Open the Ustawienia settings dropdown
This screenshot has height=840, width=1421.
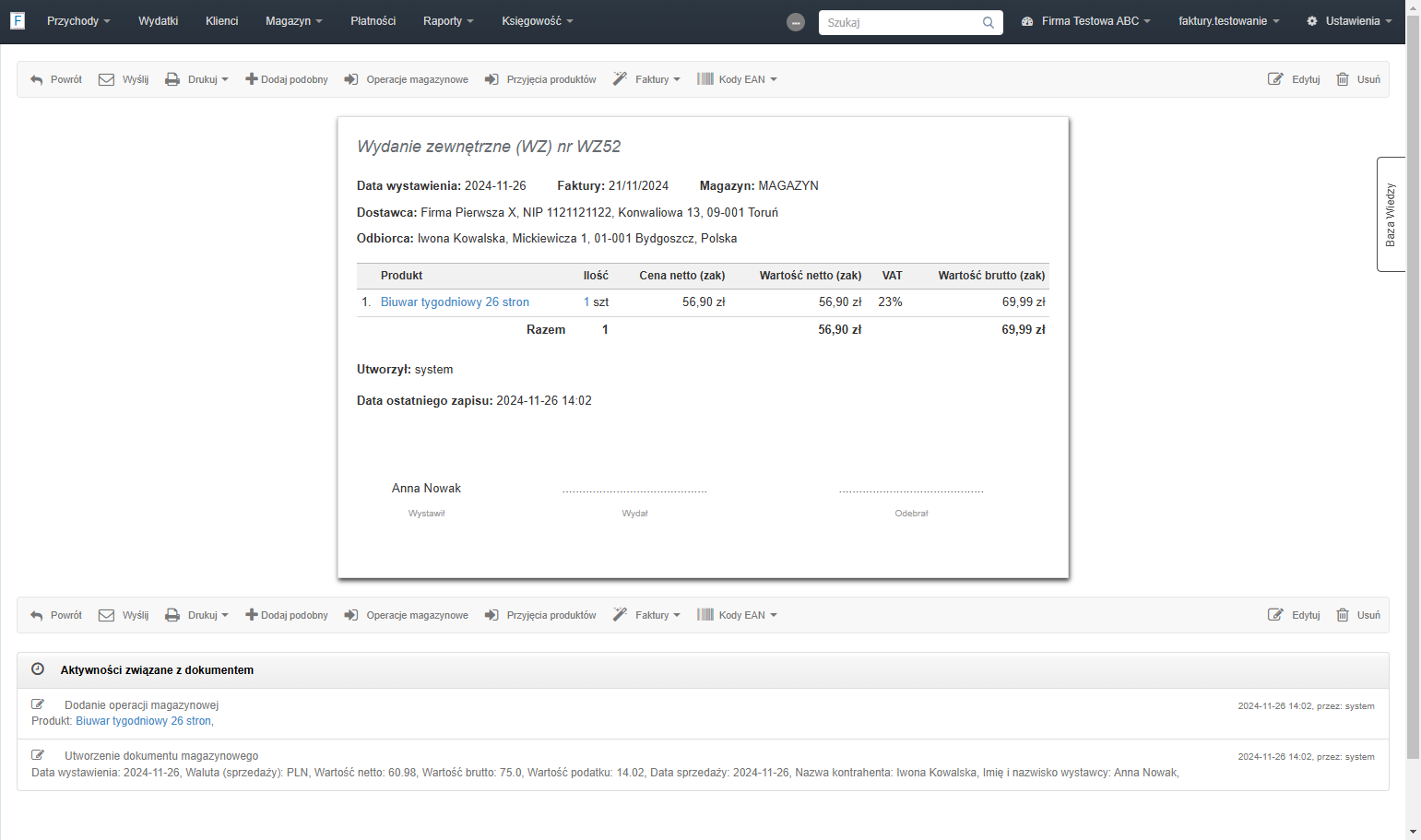click(1349, 21)
